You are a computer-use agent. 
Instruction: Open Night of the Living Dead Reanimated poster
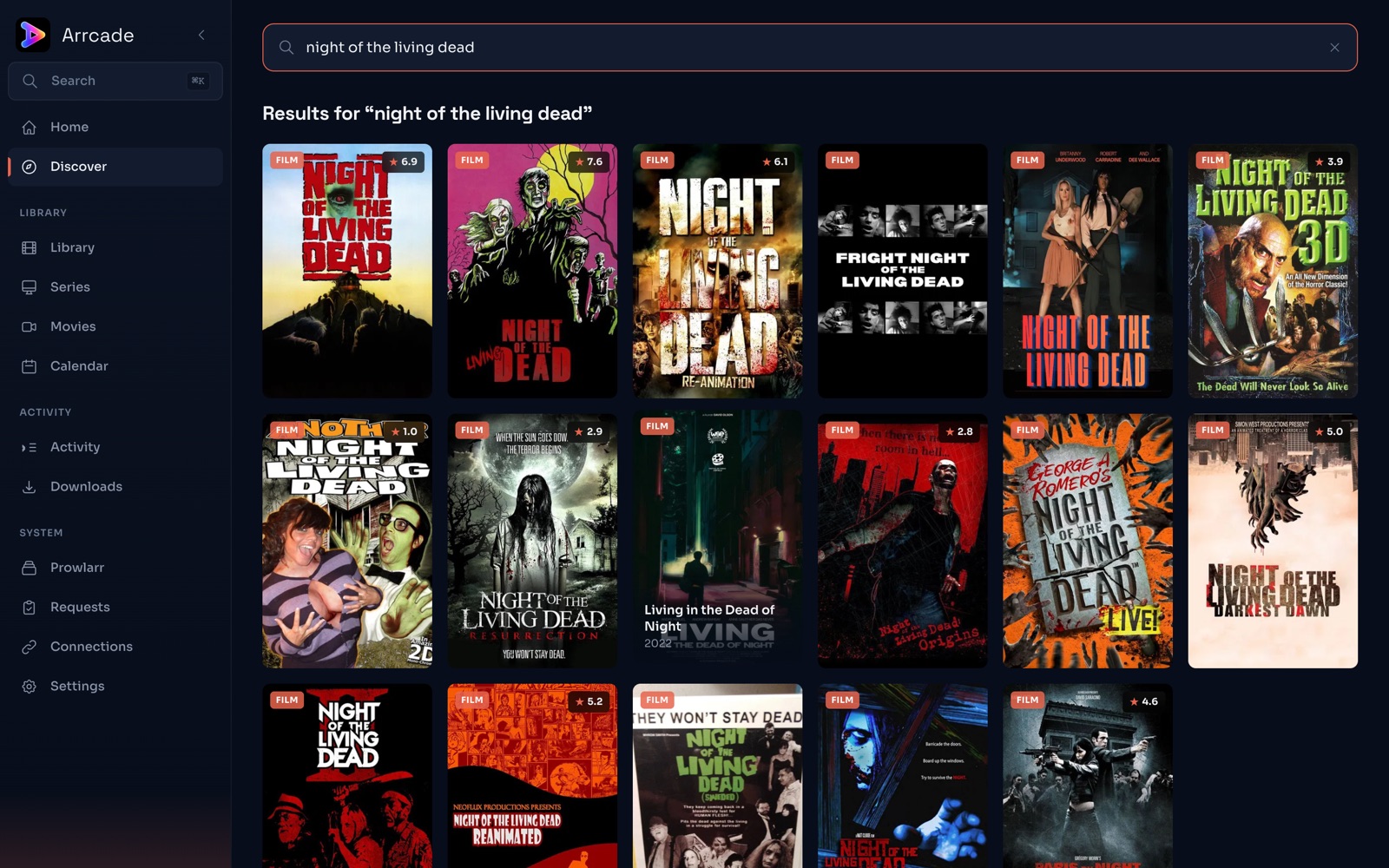point(532,776)
